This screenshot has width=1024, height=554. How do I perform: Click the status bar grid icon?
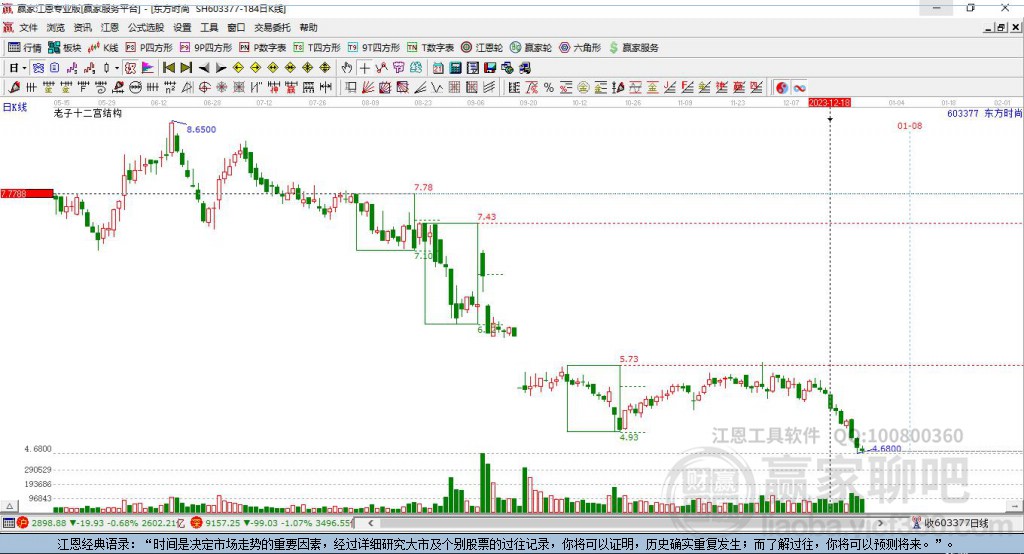click(x=8, y=523)
